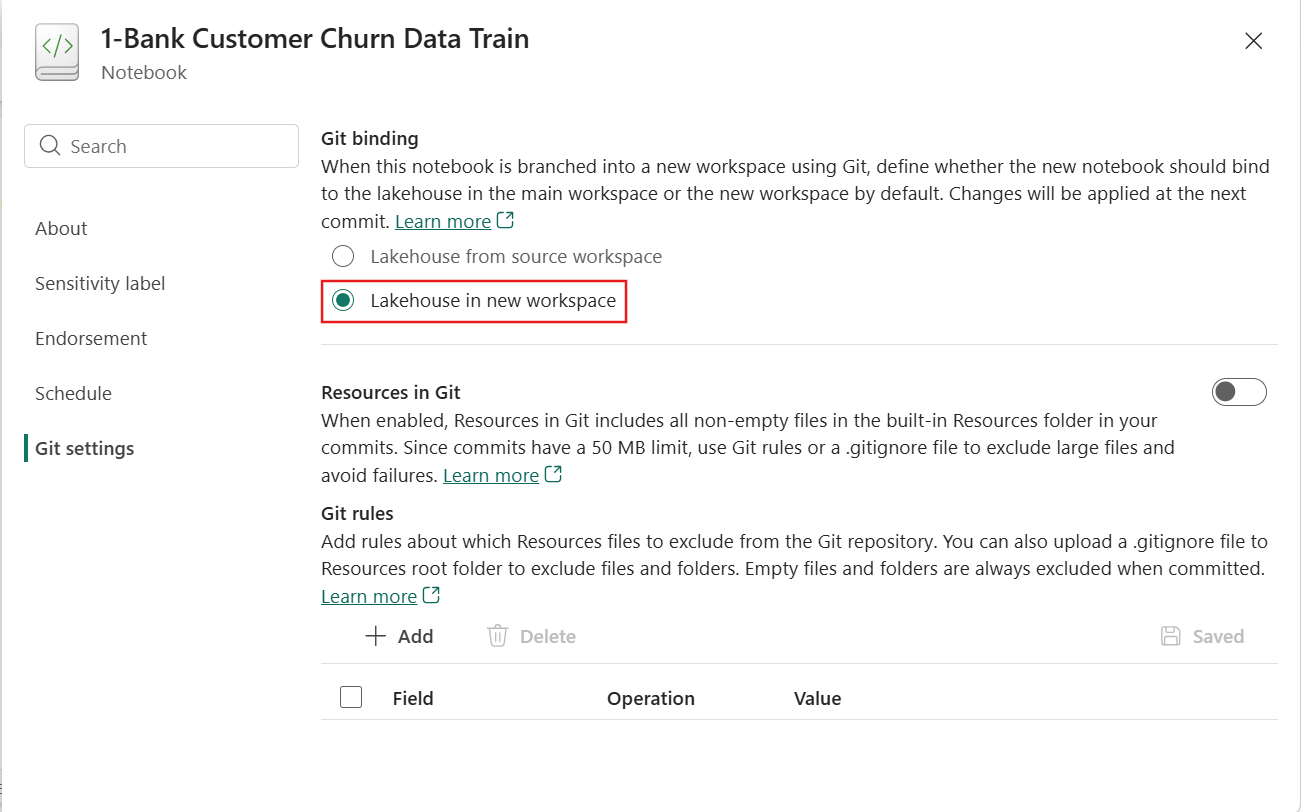This screenshot has width=1301, height=812.
Task: Switch to the Endorsement section
Action: [x=91, y=339]
